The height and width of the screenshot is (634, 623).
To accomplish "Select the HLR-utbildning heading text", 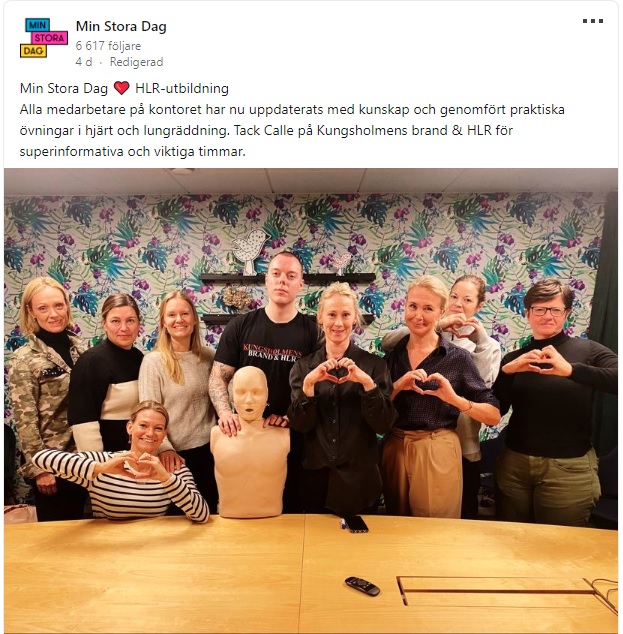I will [x=182, y=88].
